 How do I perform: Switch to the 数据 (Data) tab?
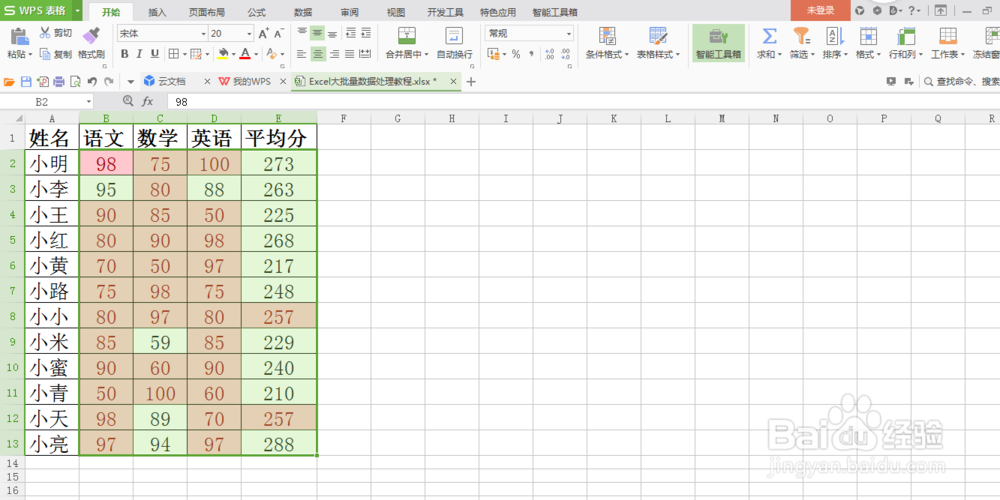coord(303,12)
